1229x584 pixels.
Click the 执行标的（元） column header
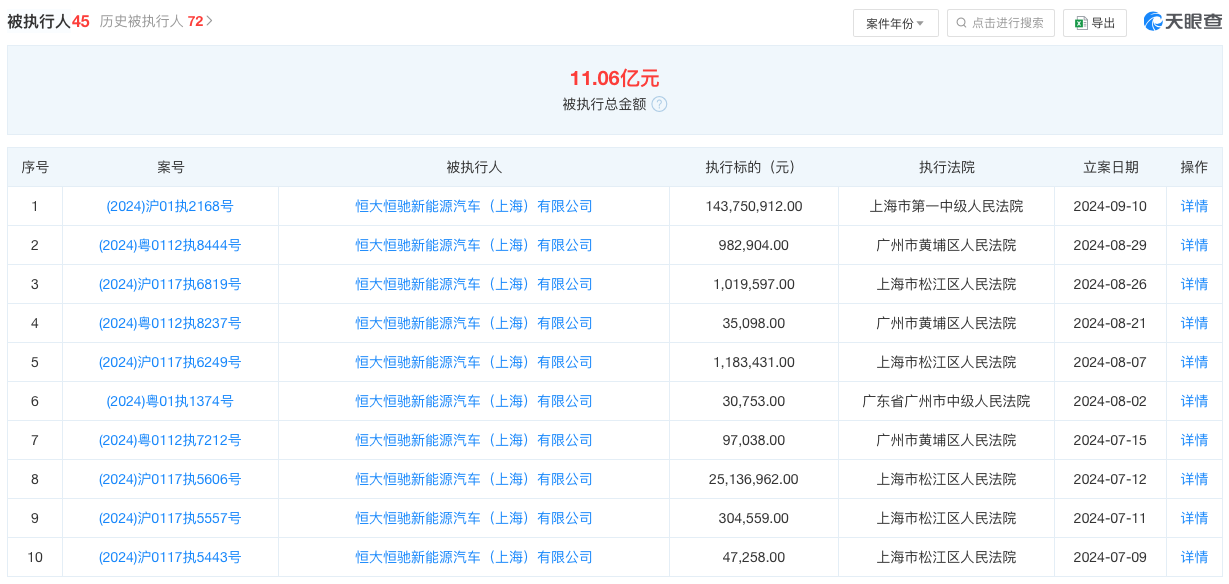coord(754,167)
